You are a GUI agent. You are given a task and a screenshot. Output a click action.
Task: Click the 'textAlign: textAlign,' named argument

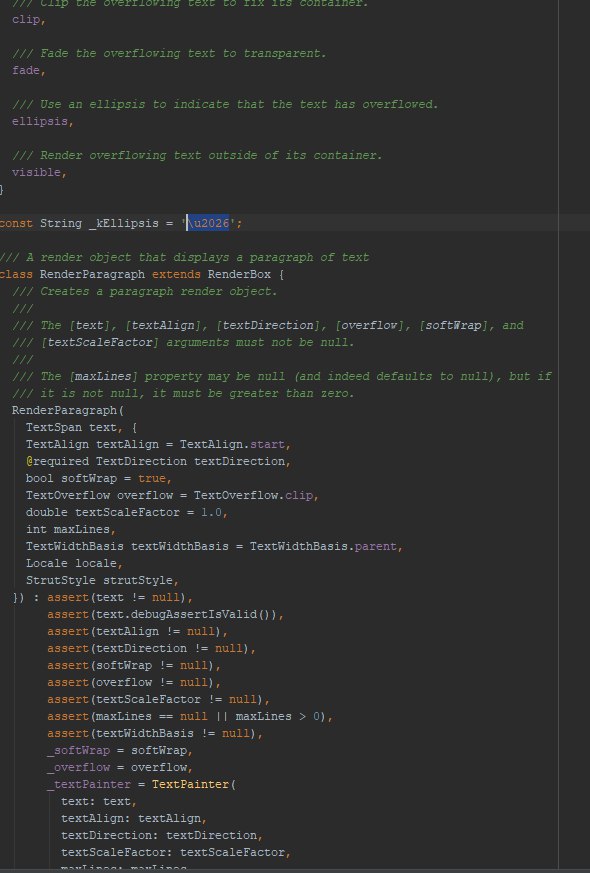134,818
